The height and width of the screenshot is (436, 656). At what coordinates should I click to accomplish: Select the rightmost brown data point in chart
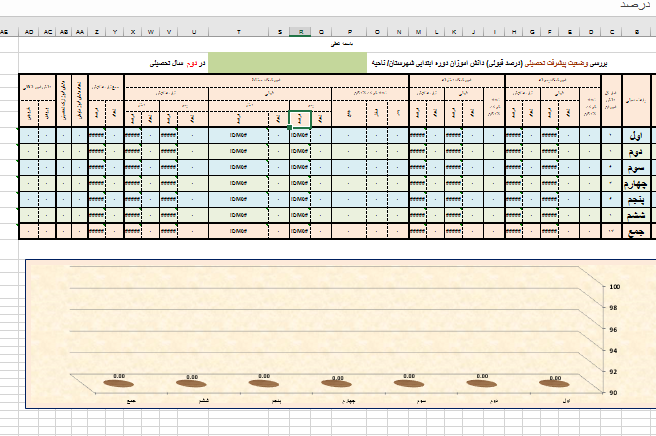point(553,381)
